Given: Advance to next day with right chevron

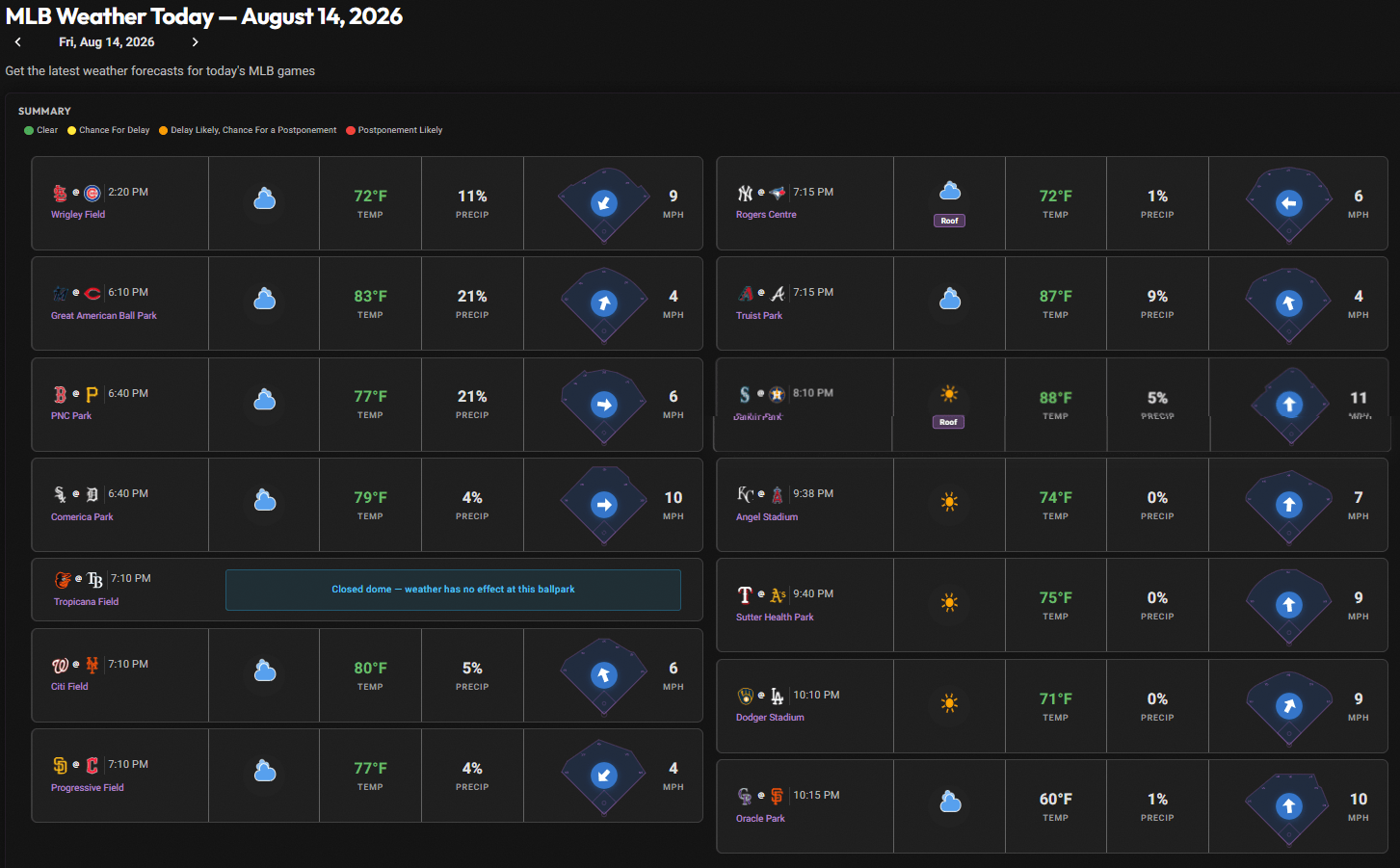Looking at the screenshot, I should pyautogui.click(x=195, y=42).
